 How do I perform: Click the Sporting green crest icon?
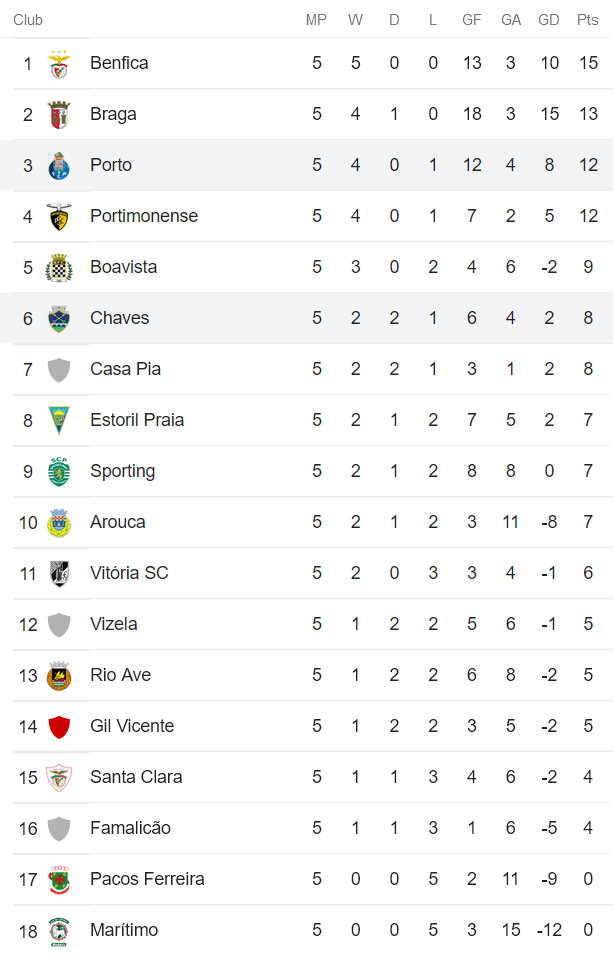(59, 472)
